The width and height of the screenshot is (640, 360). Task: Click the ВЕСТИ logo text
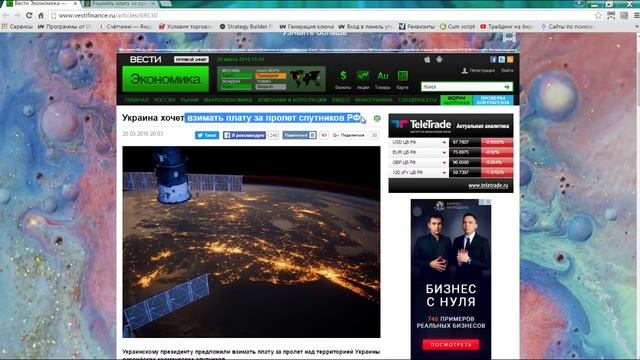[x=146, y=60]
